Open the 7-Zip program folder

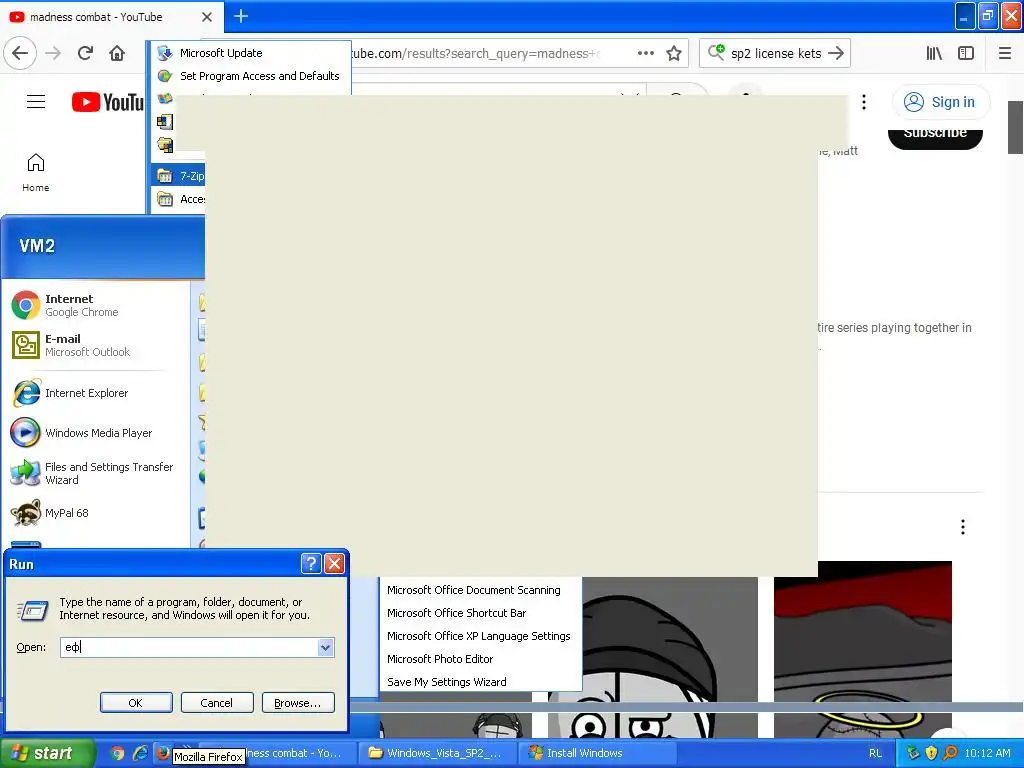point(179,176)
